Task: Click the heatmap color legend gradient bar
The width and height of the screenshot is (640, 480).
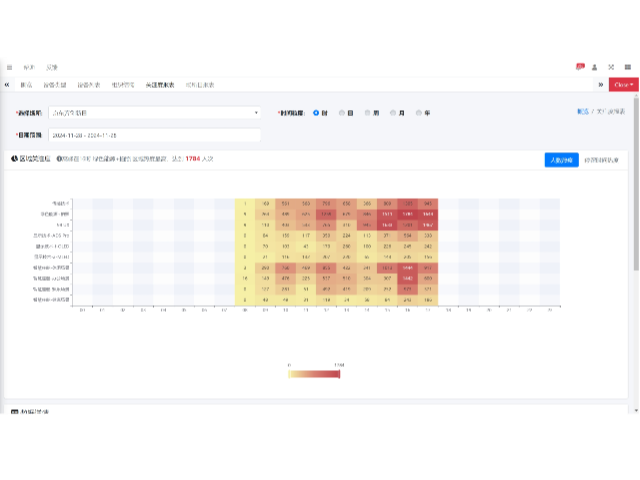Action: pos(314,374)
